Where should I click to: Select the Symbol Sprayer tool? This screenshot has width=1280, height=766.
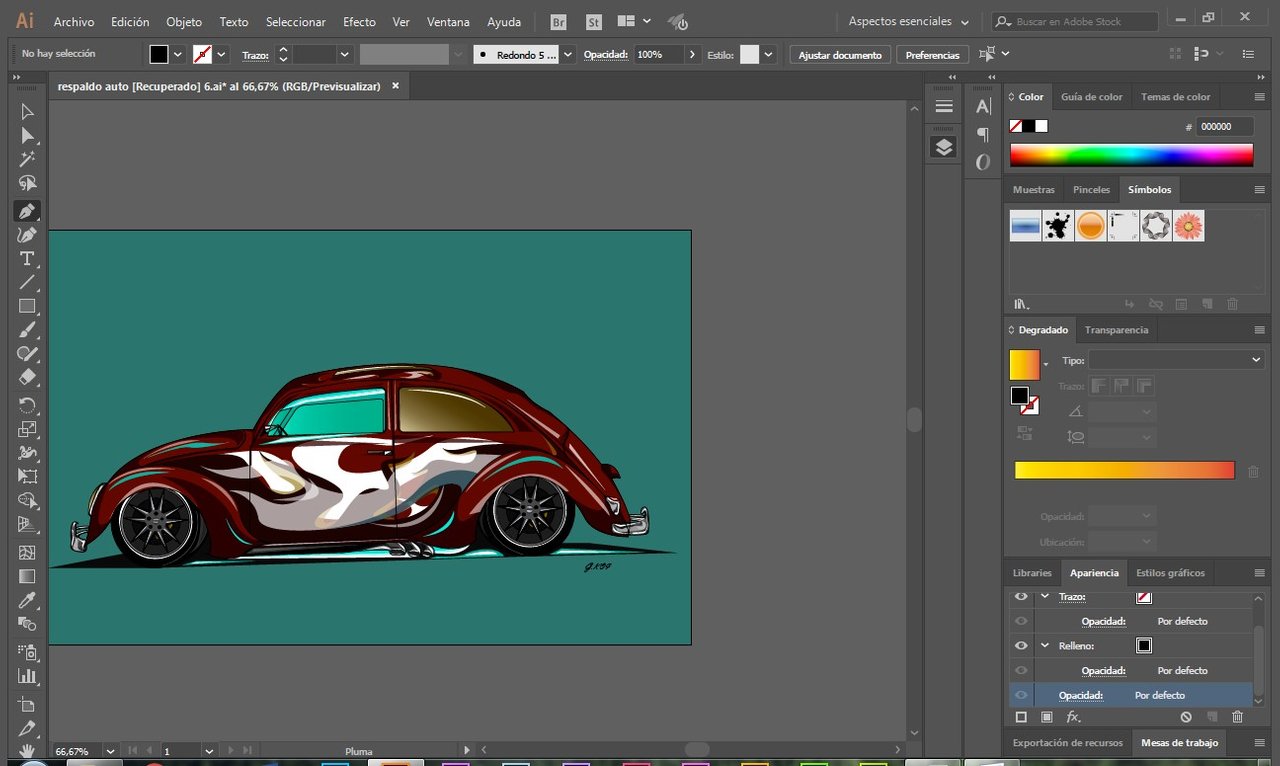(27, 651)
